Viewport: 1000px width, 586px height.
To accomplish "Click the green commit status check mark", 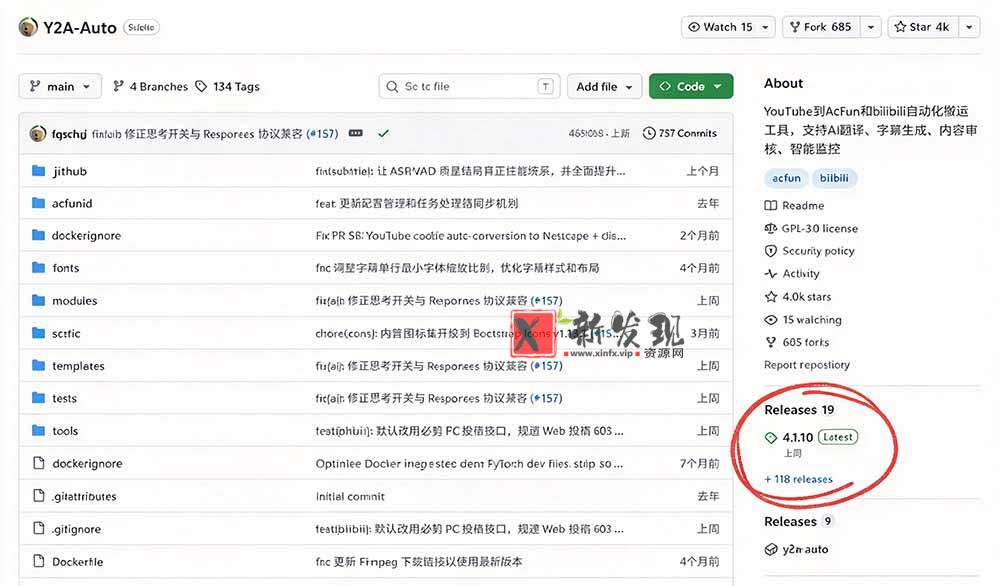I will point(383,133).
